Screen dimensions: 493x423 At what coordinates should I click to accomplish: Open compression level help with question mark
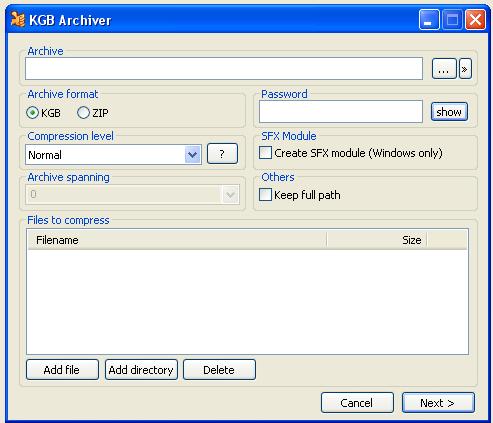point(222,154)
